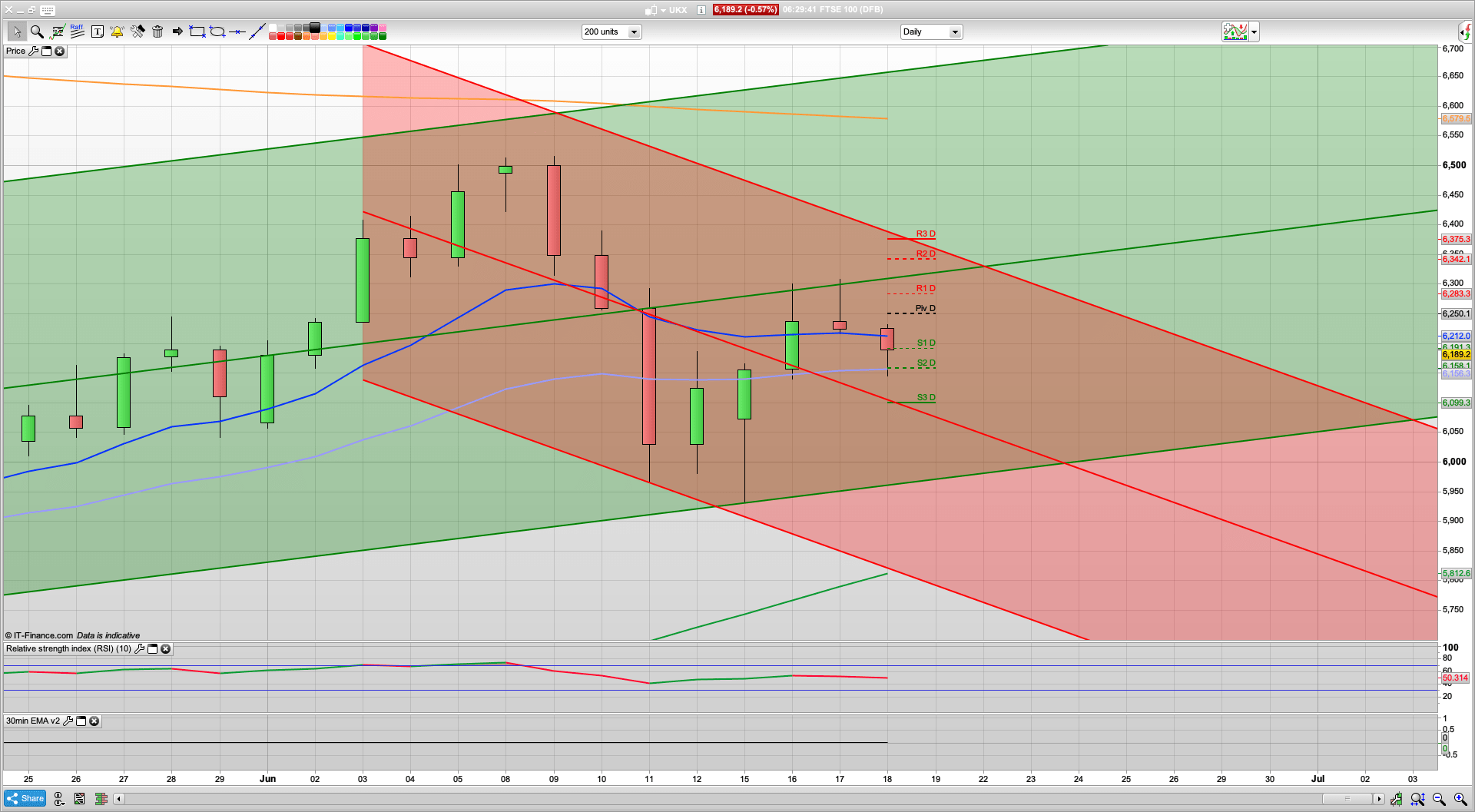Pick the purple color swatch
The width and height of the screenshot is (1475, 812).
click(374, 28)
